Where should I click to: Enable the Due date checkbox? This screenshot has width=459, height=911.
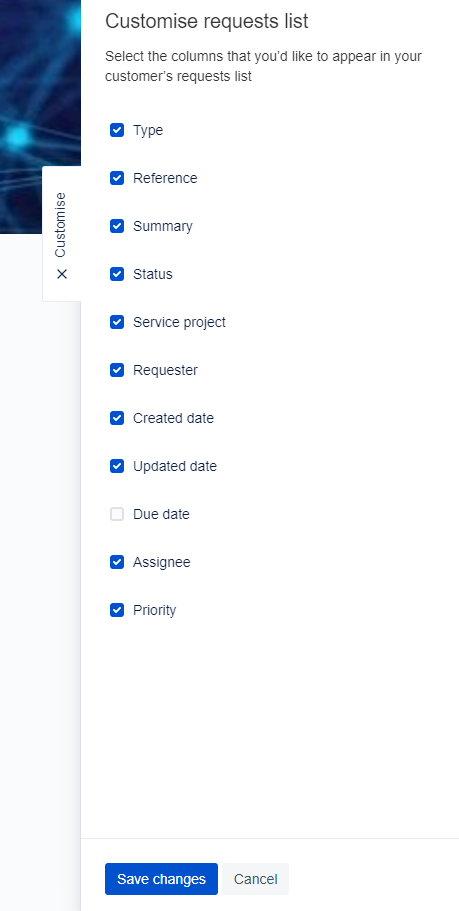point(117,514)
